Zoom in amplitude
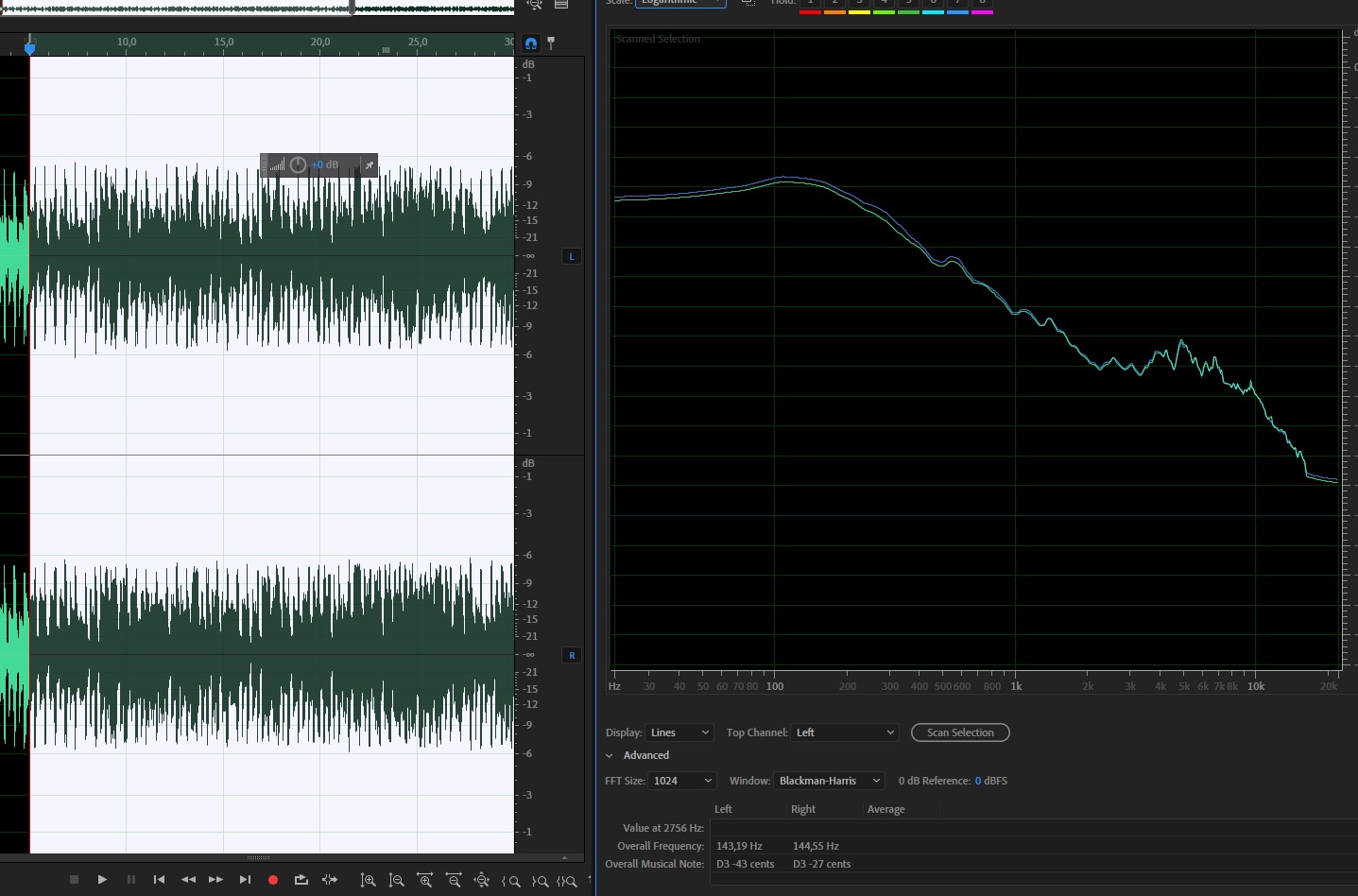 pyautogui.click(x=369, y=880)
